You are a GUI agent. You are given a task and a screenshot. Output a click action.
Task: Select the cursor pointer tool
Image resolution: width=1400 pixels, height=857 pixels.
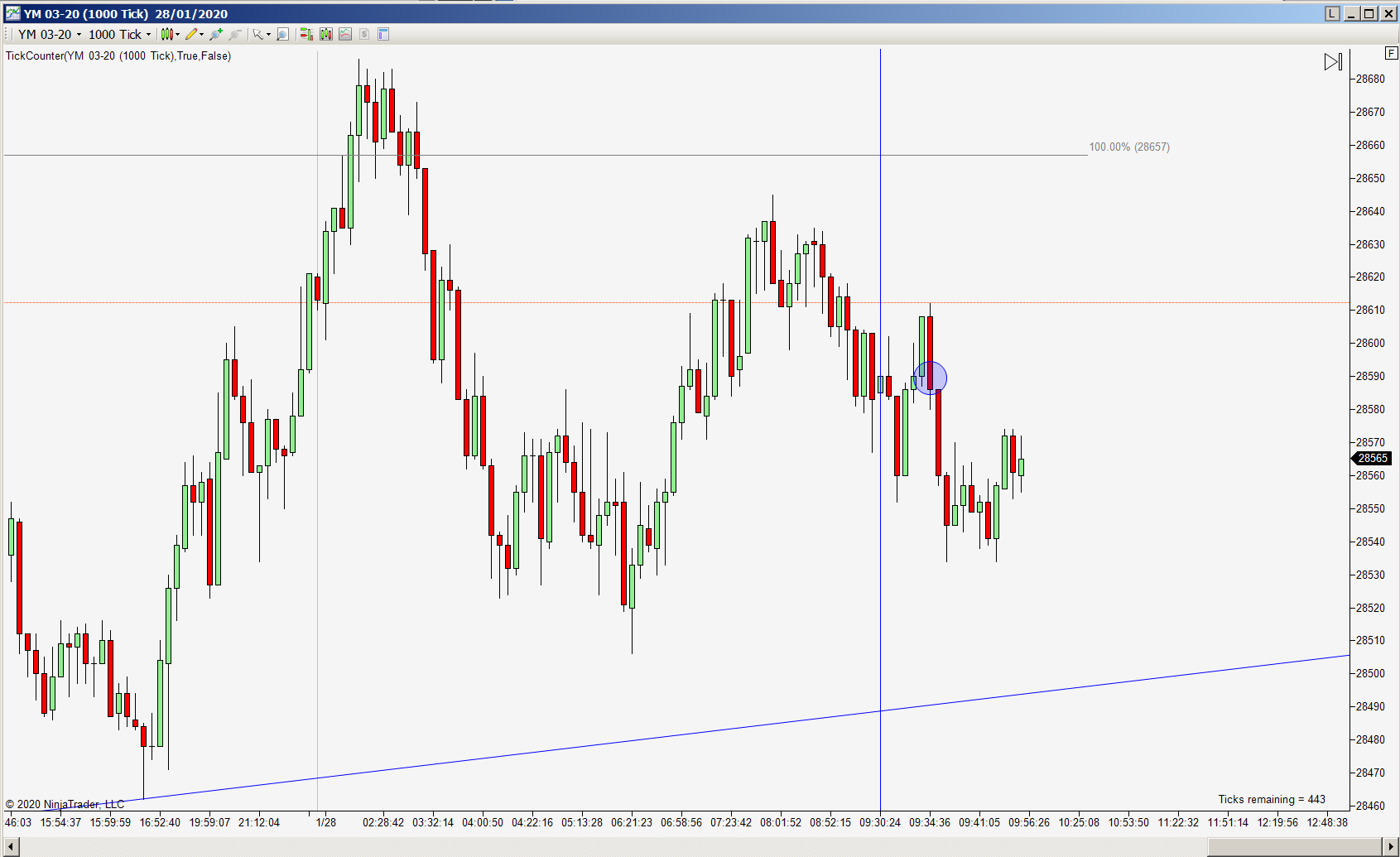pos(257,34)
